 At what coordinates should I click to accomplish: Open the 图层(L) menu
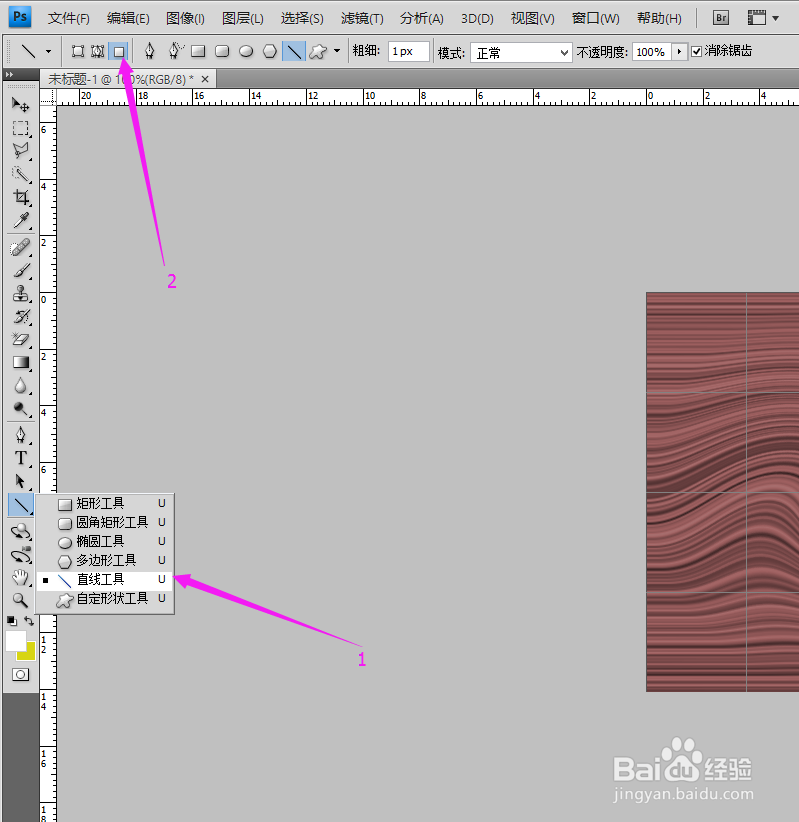242,18
